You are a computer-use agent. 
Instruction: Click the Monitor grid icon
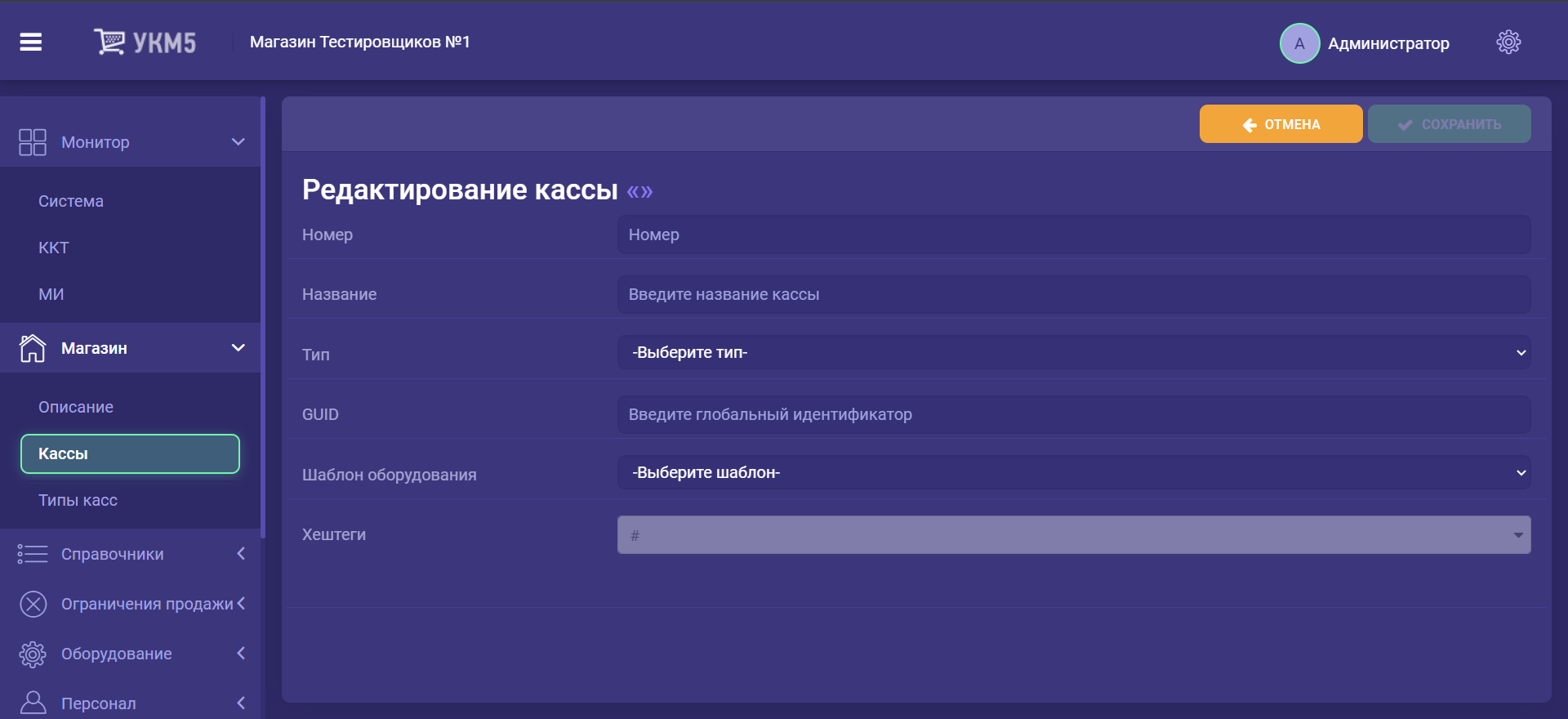[33, 142]
